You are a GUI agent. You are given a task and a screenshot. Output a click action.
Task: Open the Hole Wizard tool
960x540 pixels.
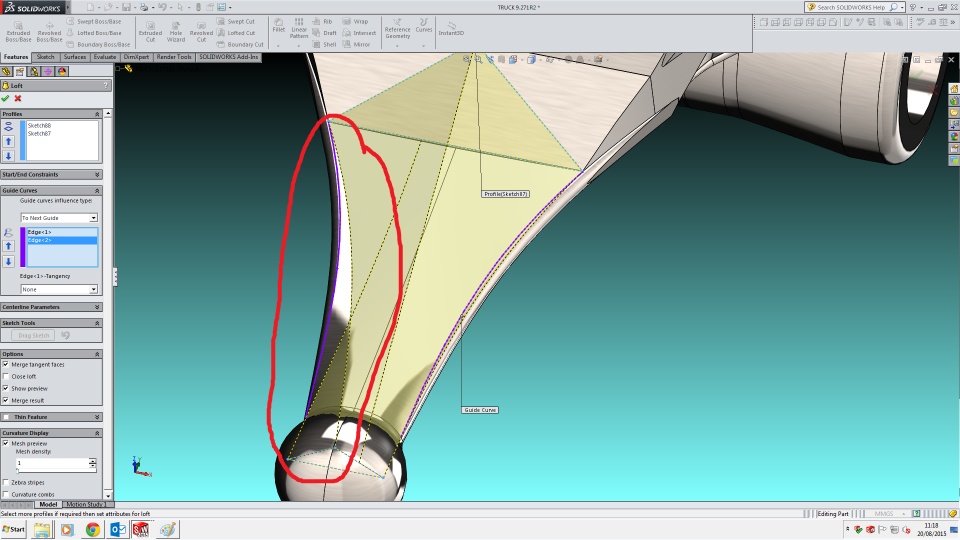(176, 32)
